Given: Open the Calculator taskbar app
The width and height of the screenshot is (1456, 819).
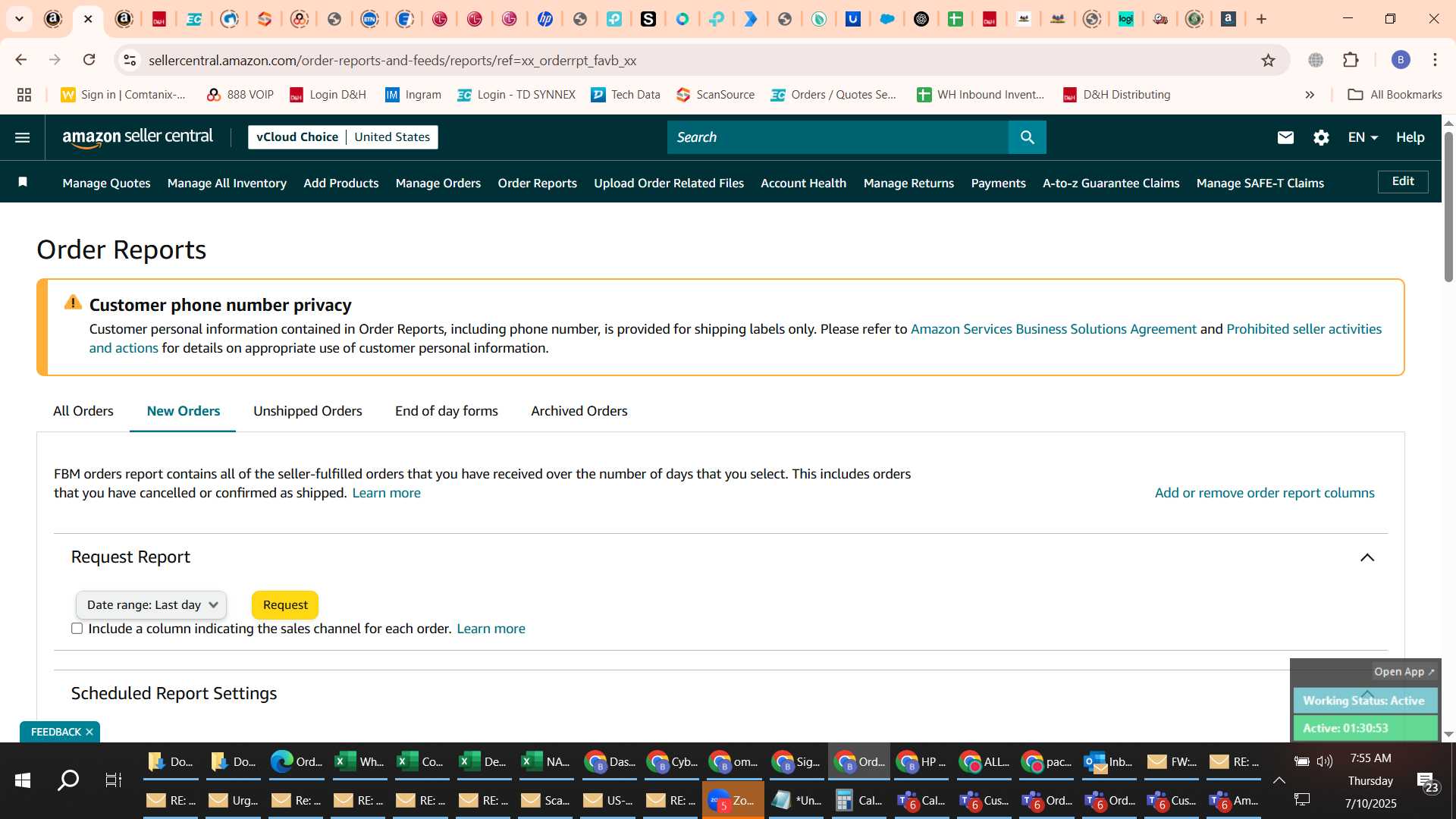Looking at the screenshot, I should point(859,801).
